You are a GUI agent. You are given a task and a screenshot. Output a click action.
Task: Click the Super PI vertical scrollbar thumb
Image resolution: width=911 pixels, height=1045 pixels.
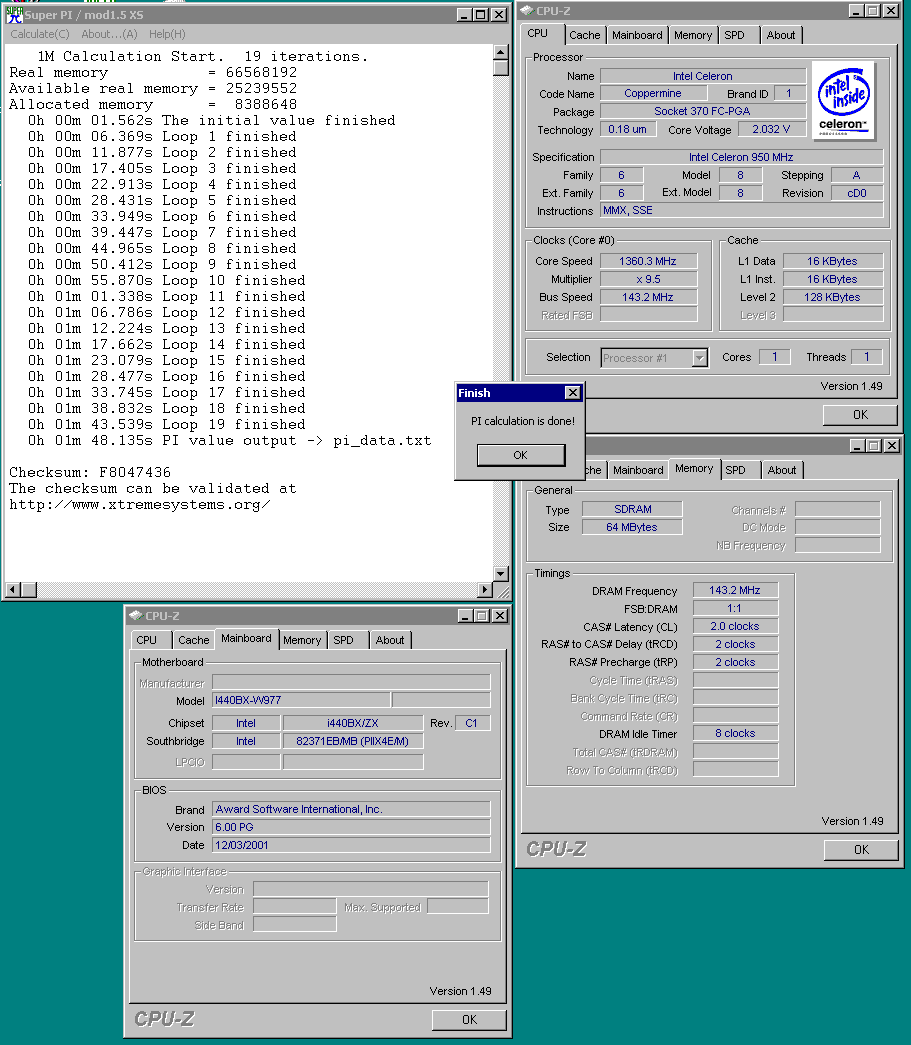(501, 68)
